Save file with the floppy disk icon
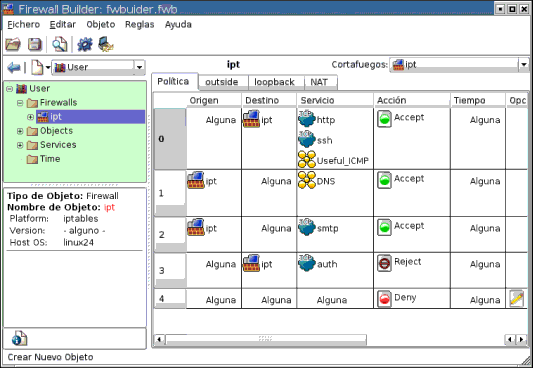 pyautogui.click(x=35, y=45)
